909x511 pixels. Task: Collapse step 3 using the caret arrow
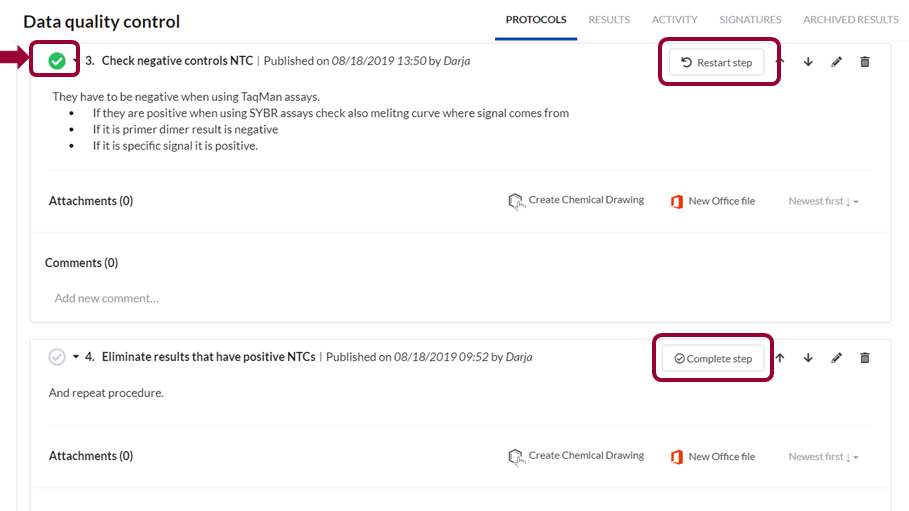tap(76, 61)
